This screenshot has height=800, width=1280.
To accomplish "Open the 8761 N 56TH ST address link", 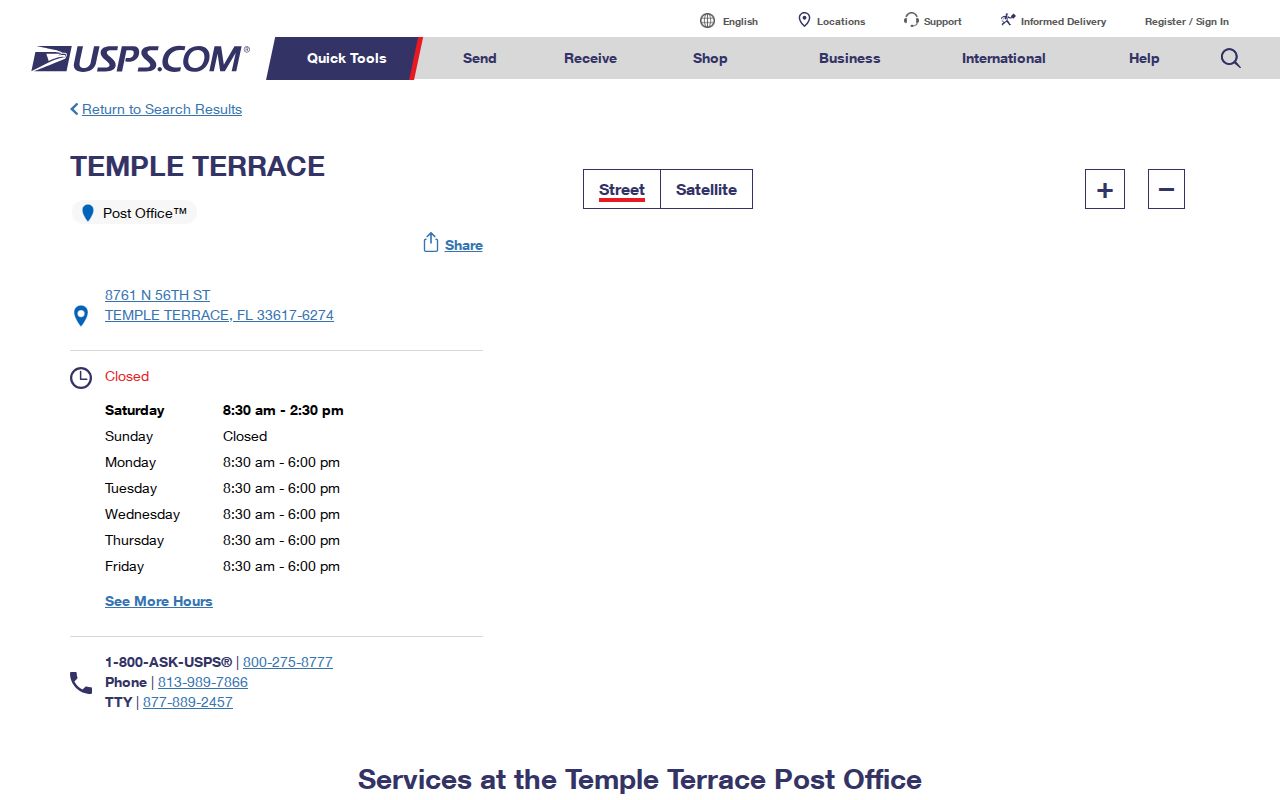I will coord(219,305).
